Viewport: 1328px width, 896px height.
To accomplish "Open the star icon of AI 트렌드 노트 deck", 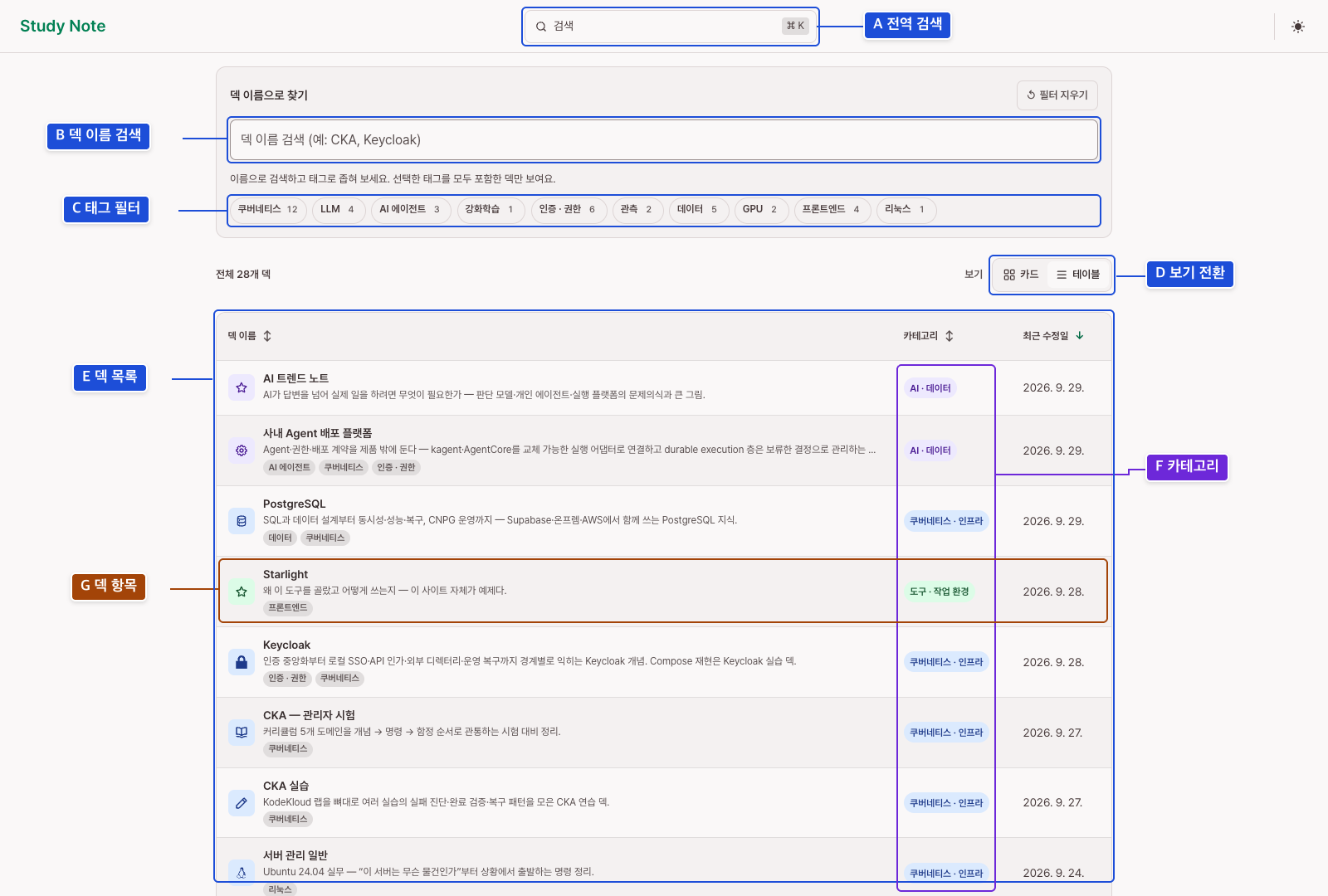I will (x=242, y=387).
